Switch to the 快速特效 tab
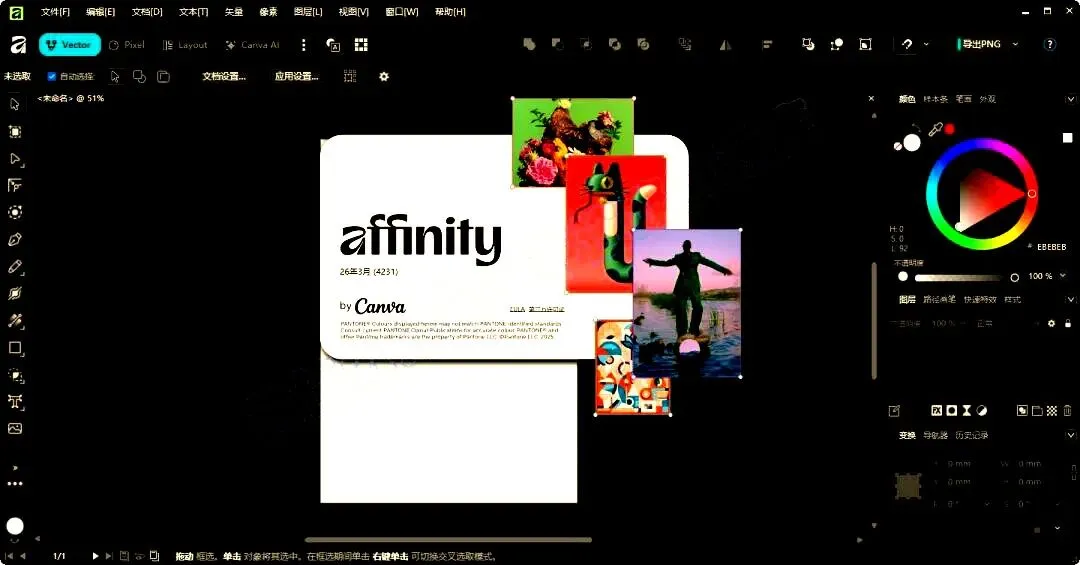The height and width of the screenshot is (565, 1080). 979,300
